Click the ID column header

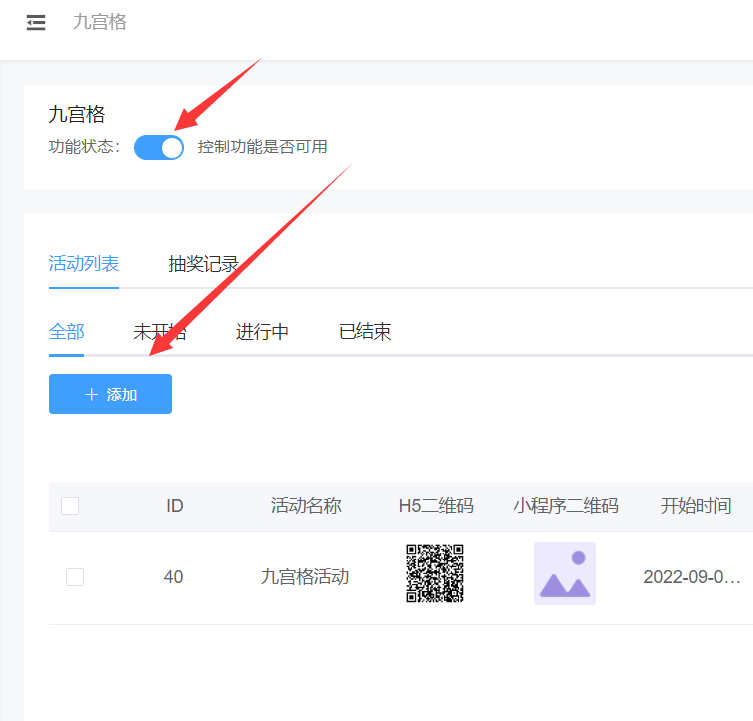(175, 506)
